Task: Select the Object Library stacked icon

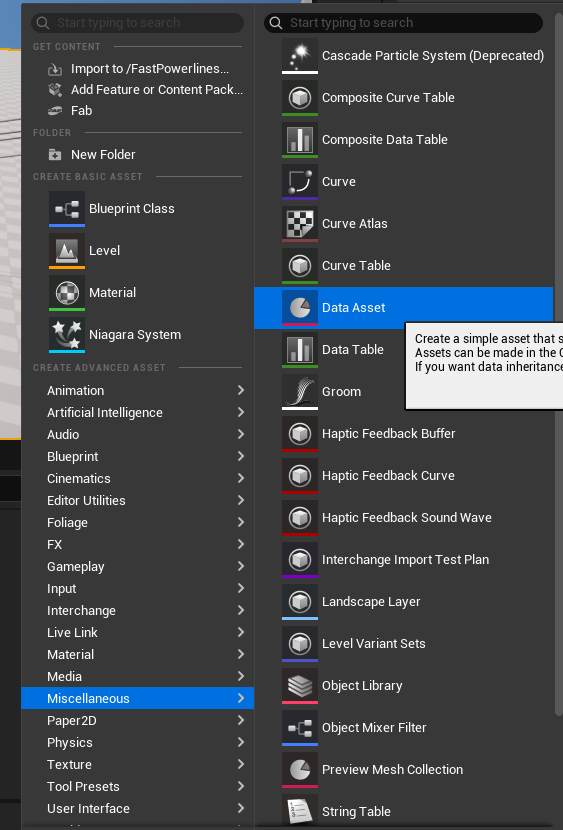Action: pyautogui.click(x=300, y=685)
